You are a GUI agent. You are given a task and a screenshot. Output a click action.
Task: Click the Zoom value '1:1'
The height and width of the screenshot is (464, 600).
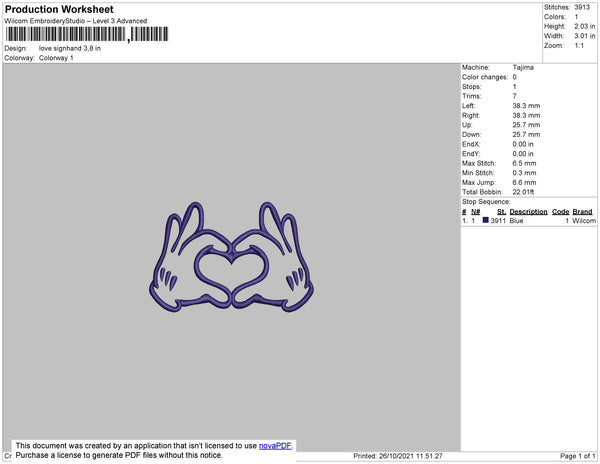tap(579, 46)
